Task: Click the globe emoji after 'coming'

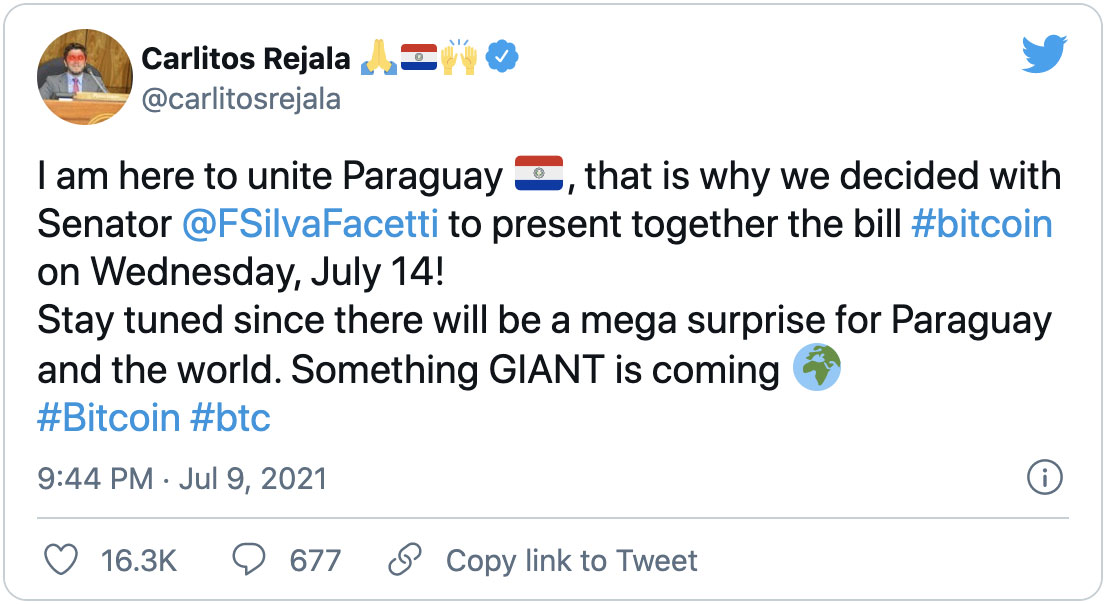Action: 816,369
